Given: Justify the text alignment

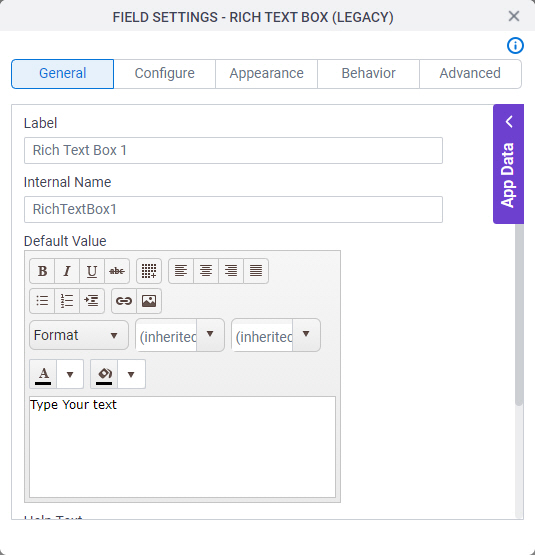Looking at the screenshot, I should tap(256, 271).
